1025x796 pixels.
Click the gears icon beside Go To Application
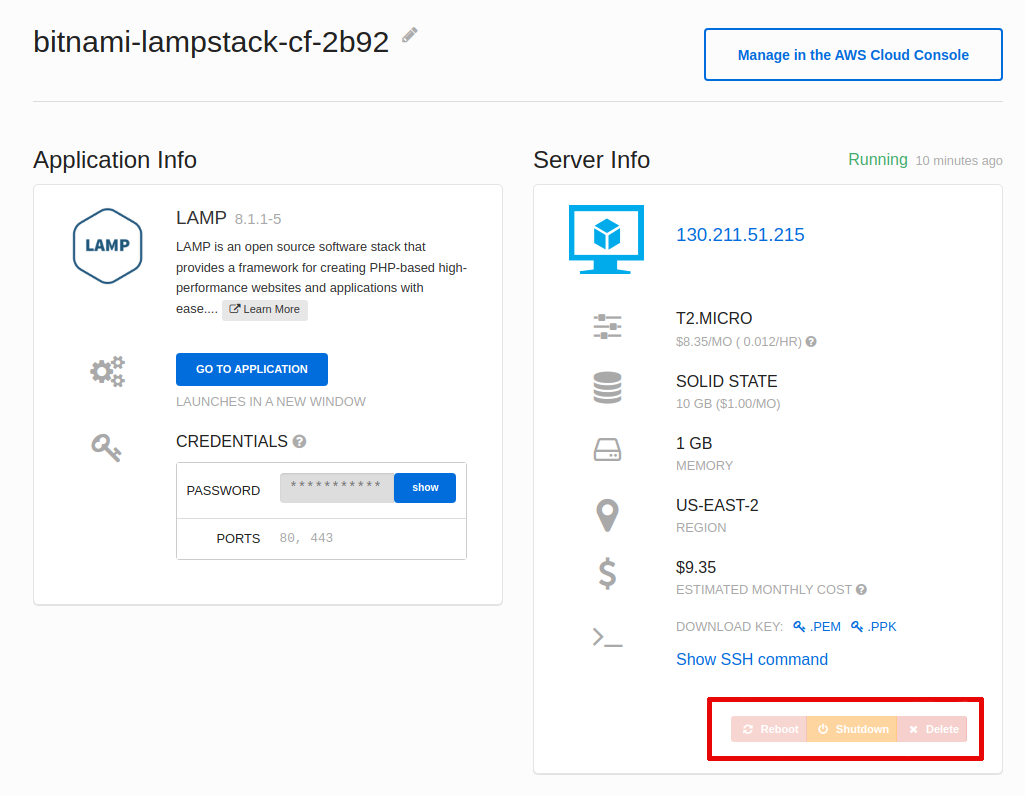108,371
